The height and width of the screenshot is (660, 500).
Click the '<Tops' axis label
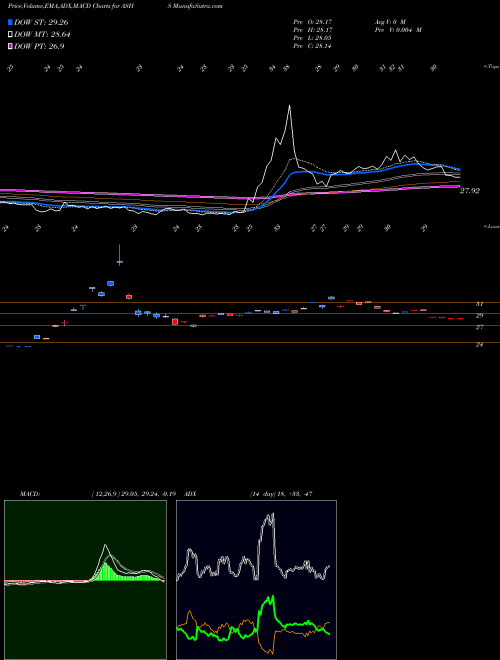(491, 67)
